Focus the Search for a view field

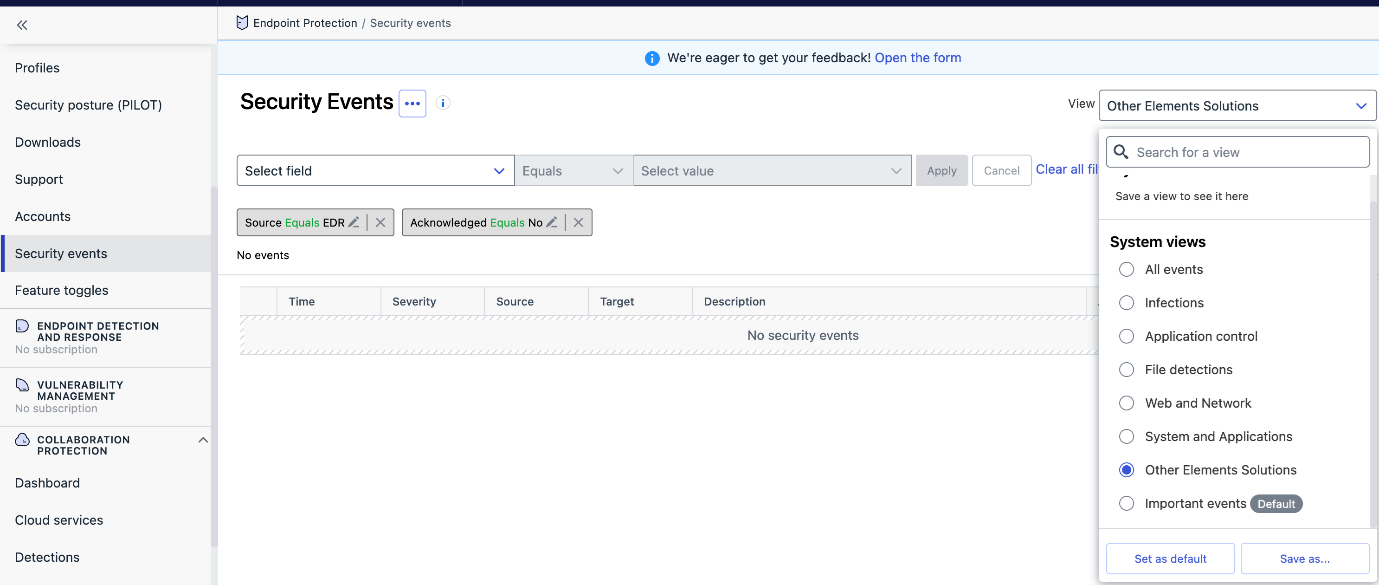1238,152
